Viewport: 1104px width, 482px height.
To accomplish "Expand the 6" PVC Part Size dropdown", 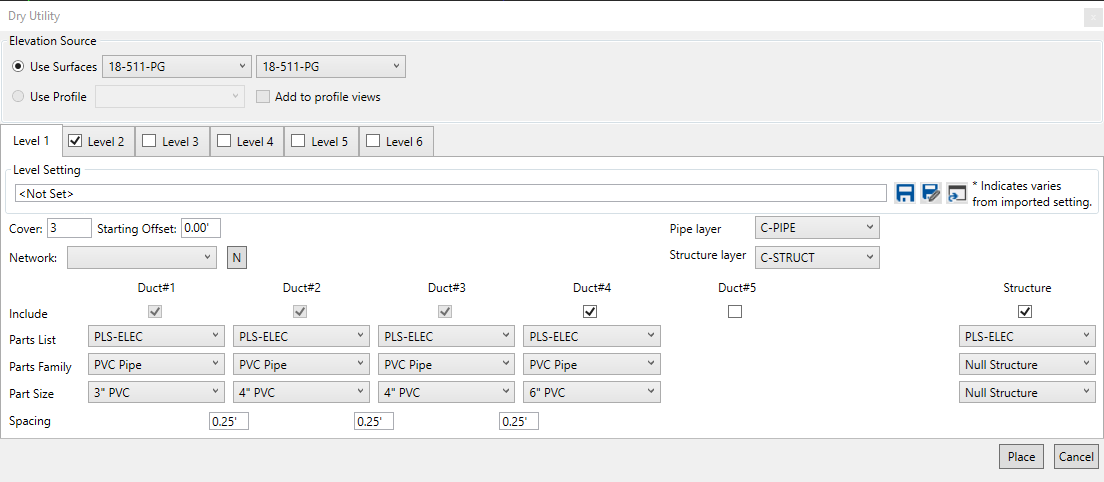I will click(x=591, y=393).
